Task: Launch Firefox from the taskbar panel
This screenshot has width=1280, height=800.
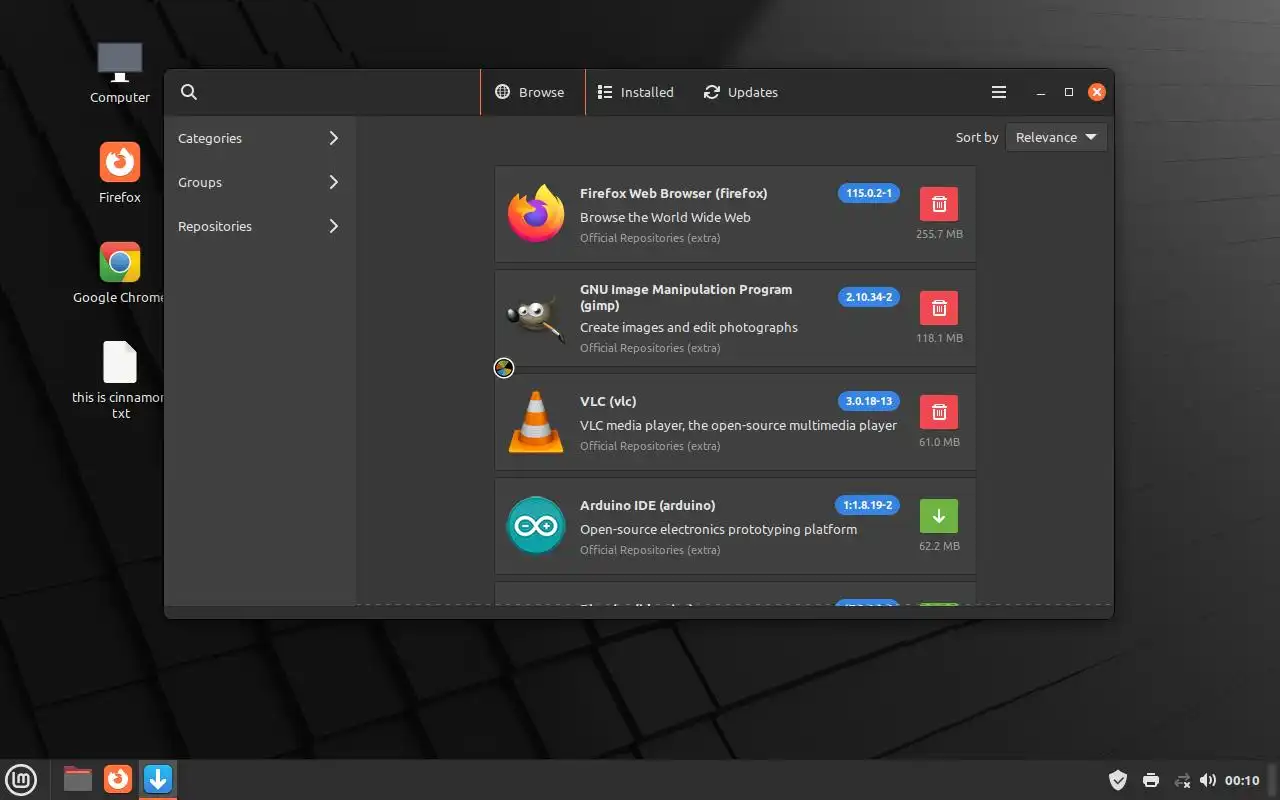Action: [118, 779]
